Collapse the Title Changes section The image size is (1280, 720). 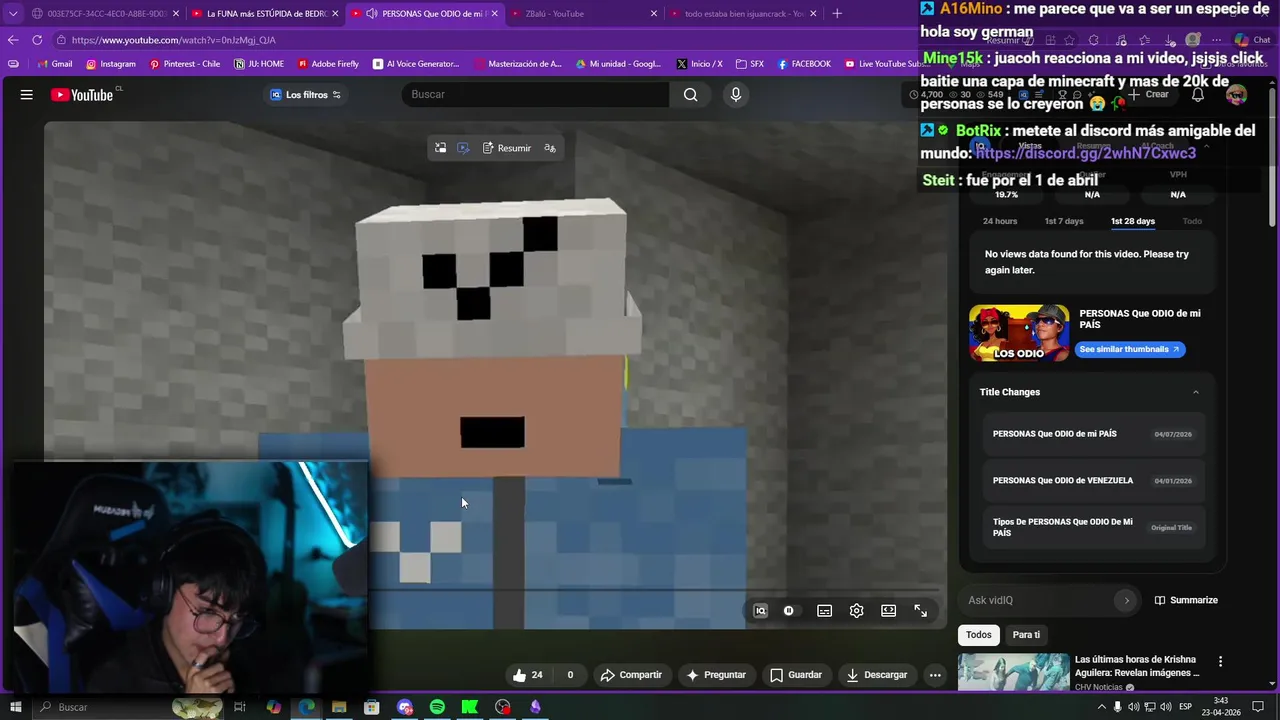tap(1196, 392)
